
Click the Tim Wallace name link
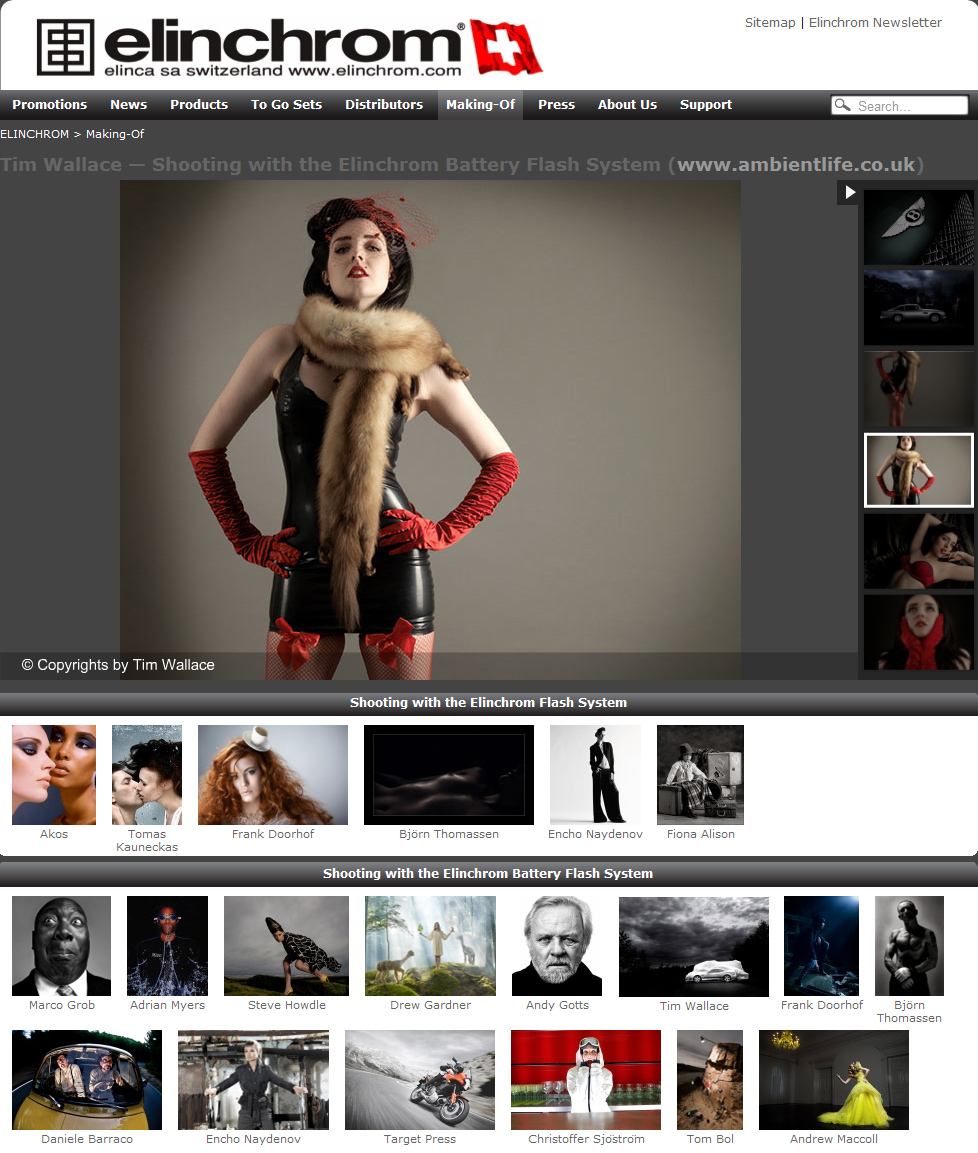coord(694,1006)
